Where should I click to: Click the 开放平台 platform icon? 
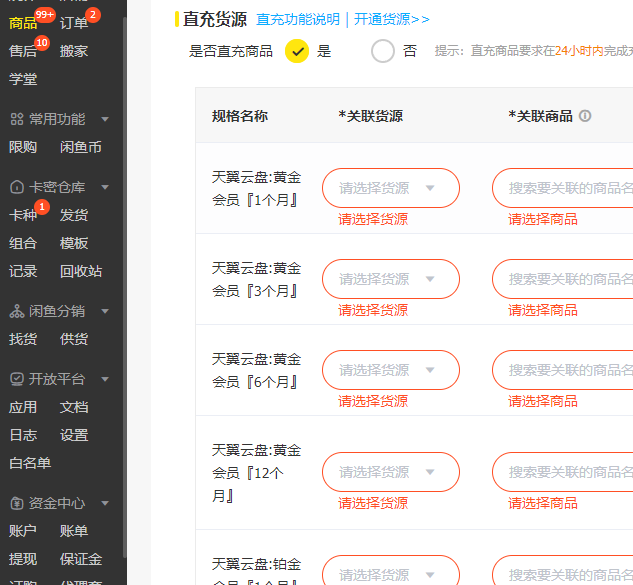point(17,379)
